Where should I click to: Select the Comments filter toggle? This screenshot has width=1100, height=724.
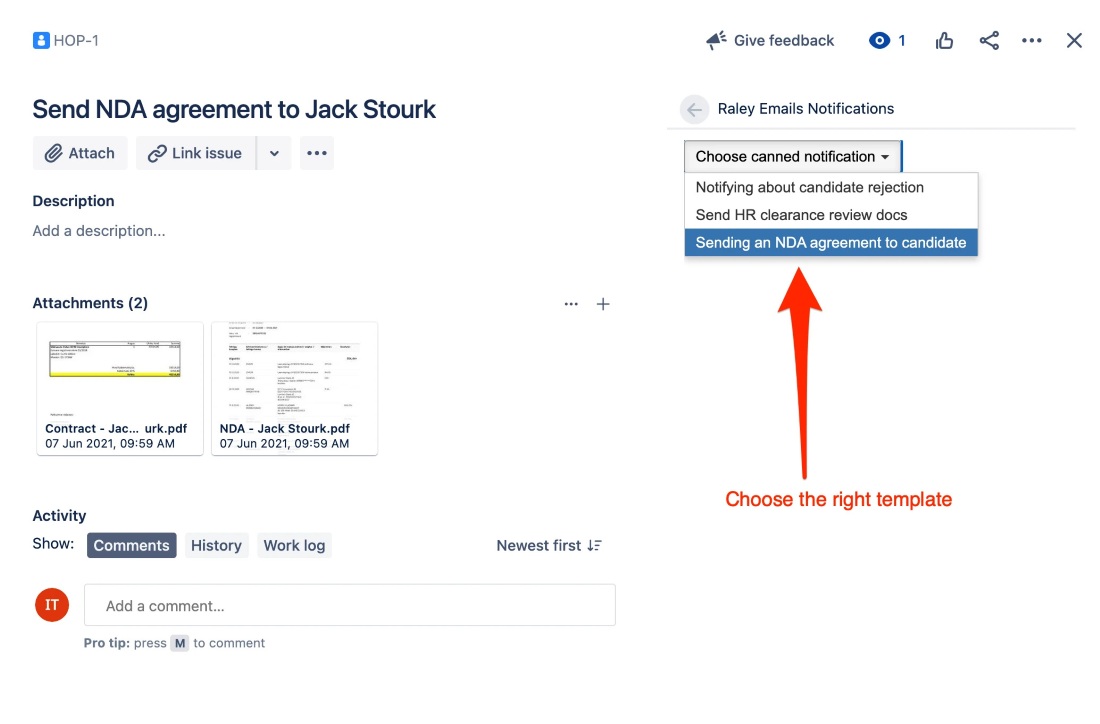[x=131, y=545]
